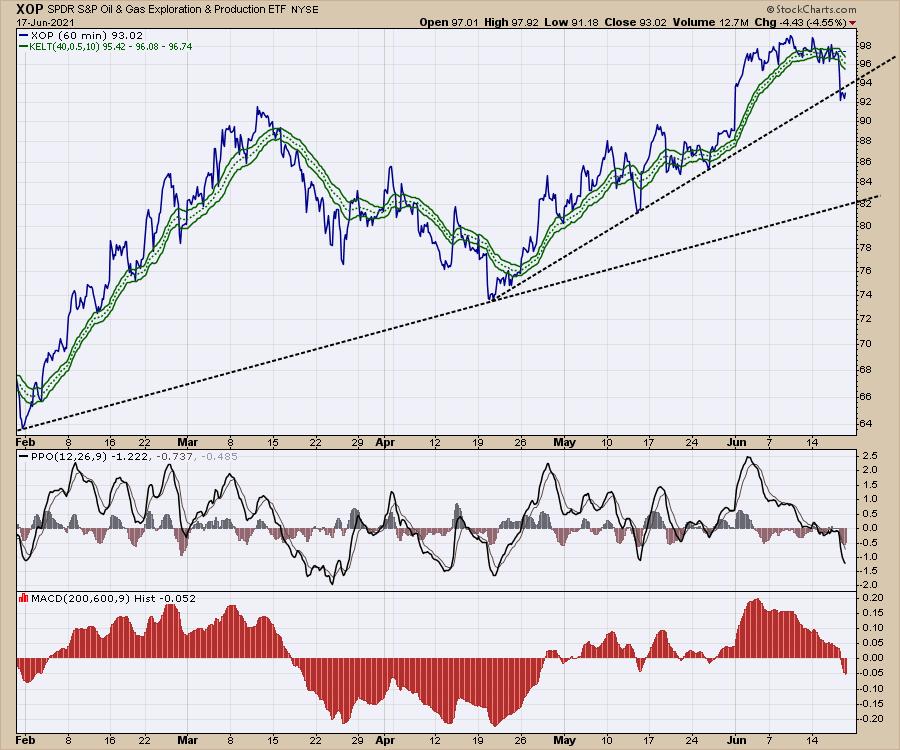The height and width of the screenshot is (750, 900).
Task: Click the May label on the top time axis
Action: pyautogui.click(x=565, y=437)
